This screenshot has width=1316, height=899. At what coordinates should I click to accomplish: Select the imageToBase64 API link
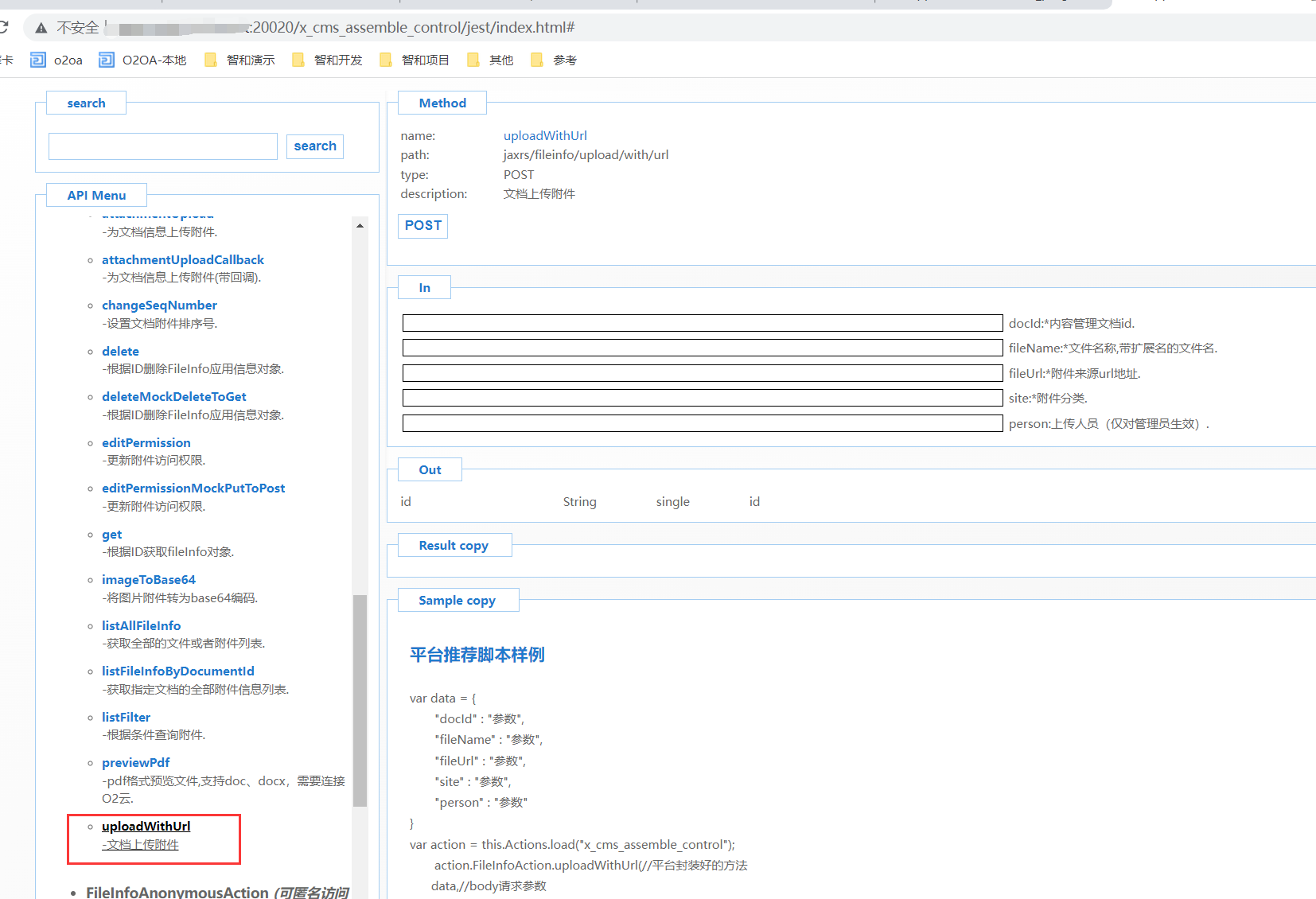point(148,580)
